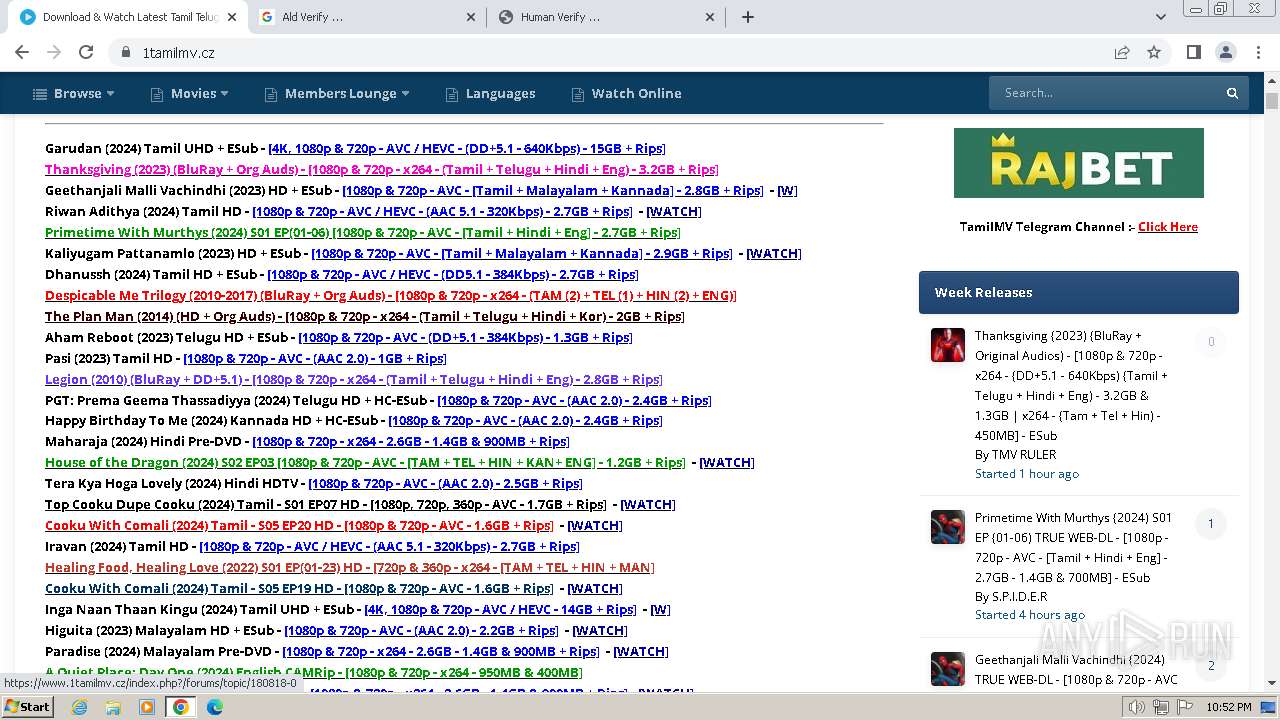Open Thanksgiving Week Releases topic title
This screenshot has height=720, width=1280.
point(1071,386)
